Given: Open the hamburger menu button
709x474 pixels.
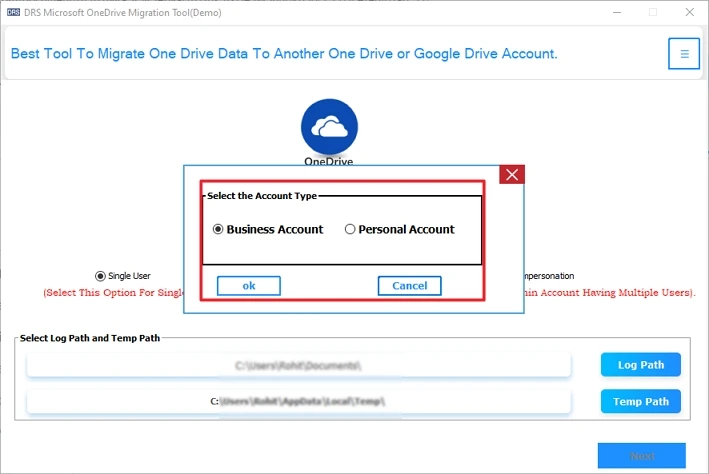Looking at the screenshot, I should point(684,54).
